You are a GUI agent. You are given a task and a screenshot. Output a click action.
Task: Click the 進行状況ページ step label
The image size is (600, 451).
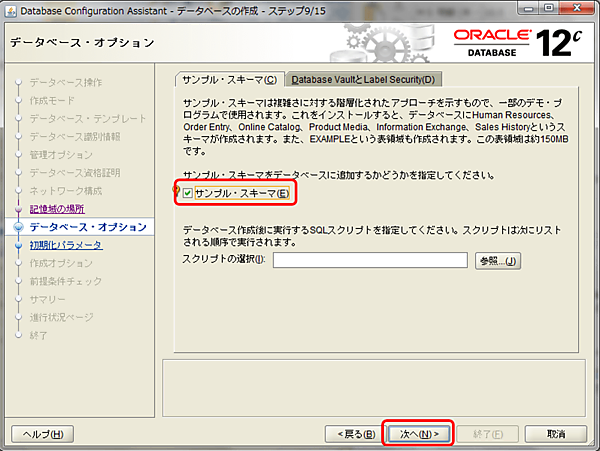tap(61, 317)
